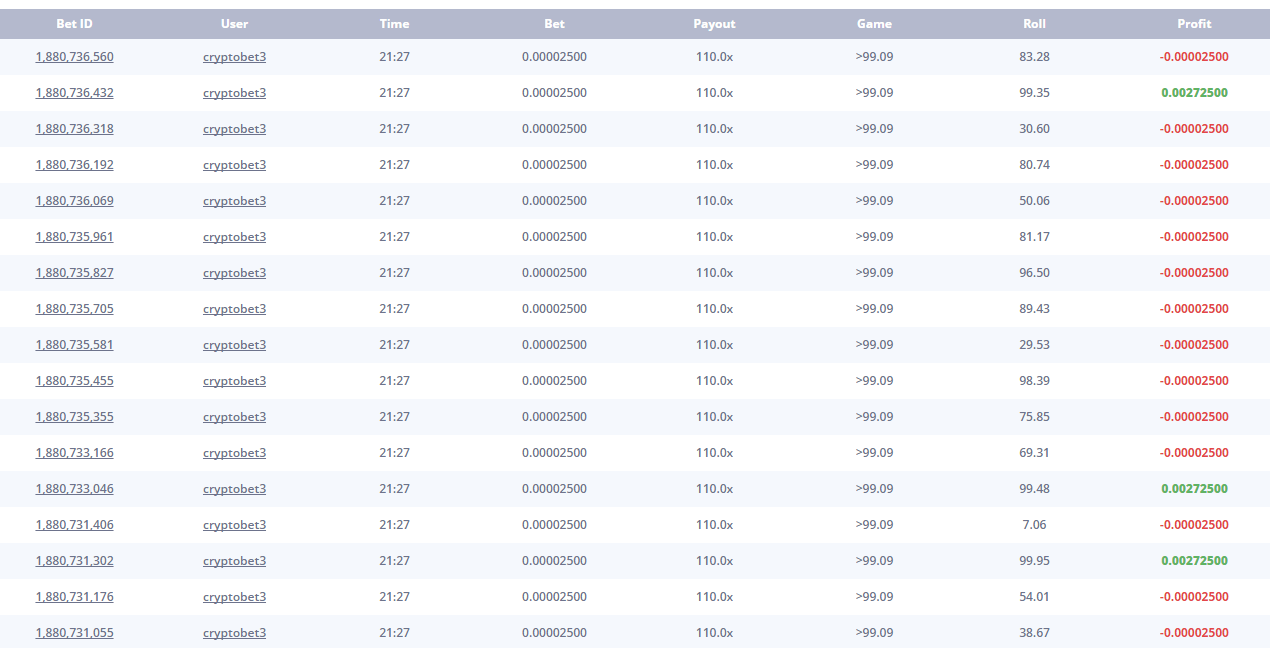Click the Bet column header
The height and width of the screenshot is (648, 1270).
click(554, 24)
